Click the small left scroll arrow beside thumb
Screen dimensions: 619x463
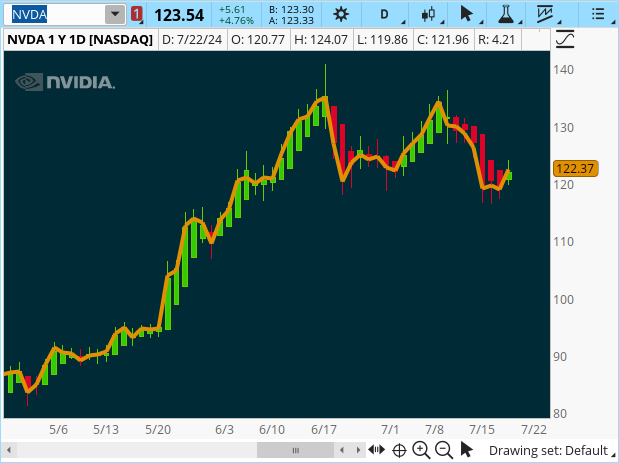pyautogui.click(x=342, y=450)
